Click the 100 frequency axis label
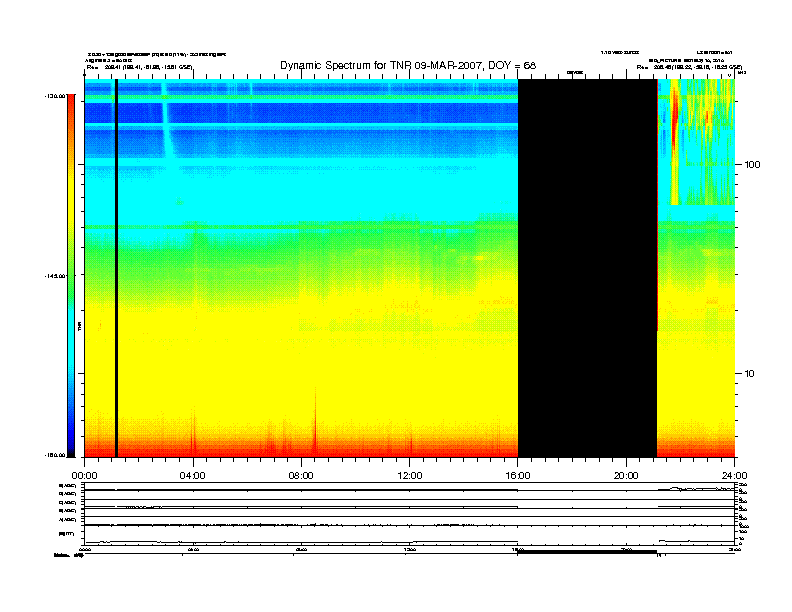 pos(752,165)
